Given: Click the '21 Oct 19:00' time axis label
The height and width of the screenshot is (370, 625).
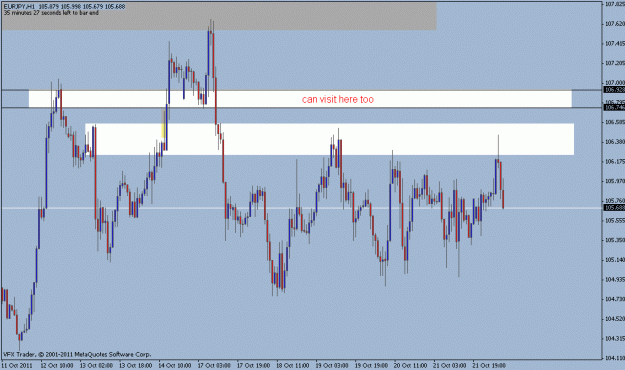Looking at the screenshot, I should [489, 365].
